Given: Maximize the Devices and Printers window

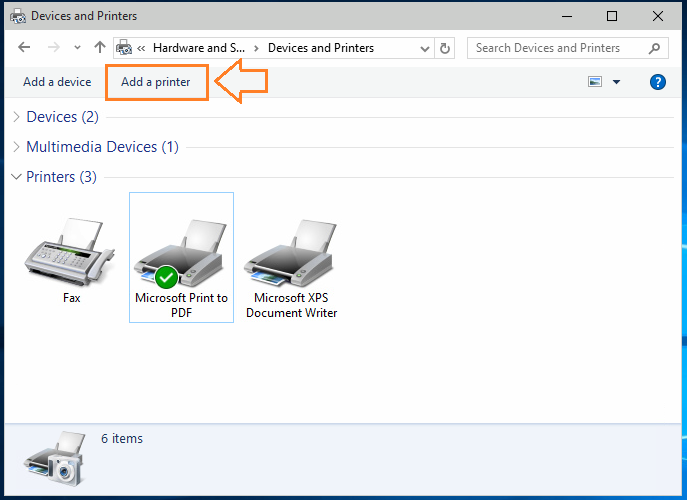Looking at the screenshot, I should [612, 16].
